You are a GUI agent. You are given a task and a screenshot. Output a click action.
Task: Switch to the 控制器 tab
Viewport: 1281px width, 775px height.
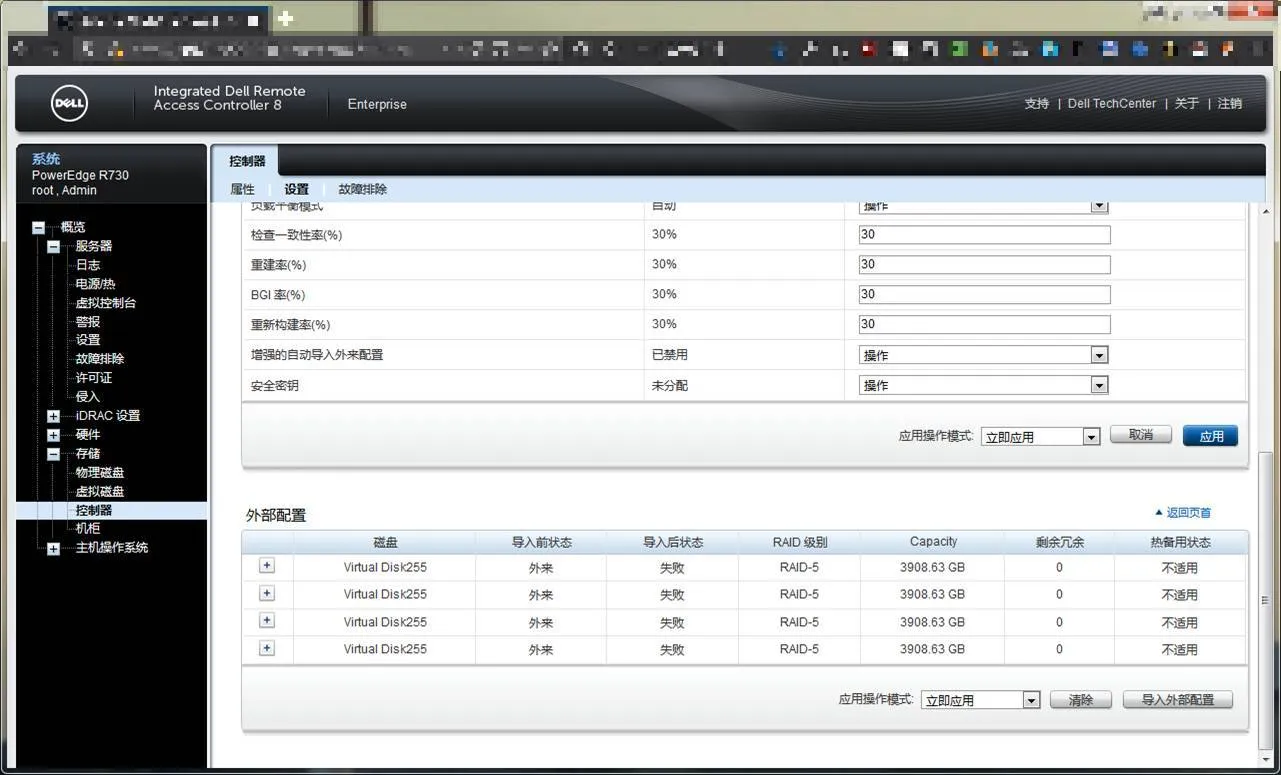pos(247,161)
